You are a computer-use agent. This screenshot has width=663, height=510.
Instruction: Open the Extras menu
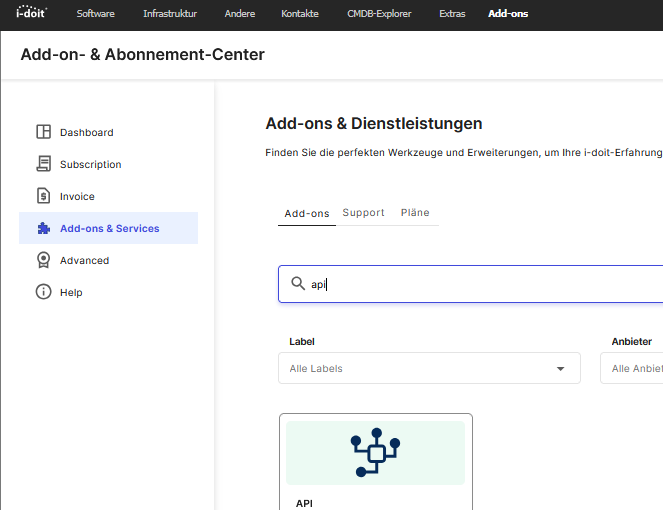(x=452, y=14)
